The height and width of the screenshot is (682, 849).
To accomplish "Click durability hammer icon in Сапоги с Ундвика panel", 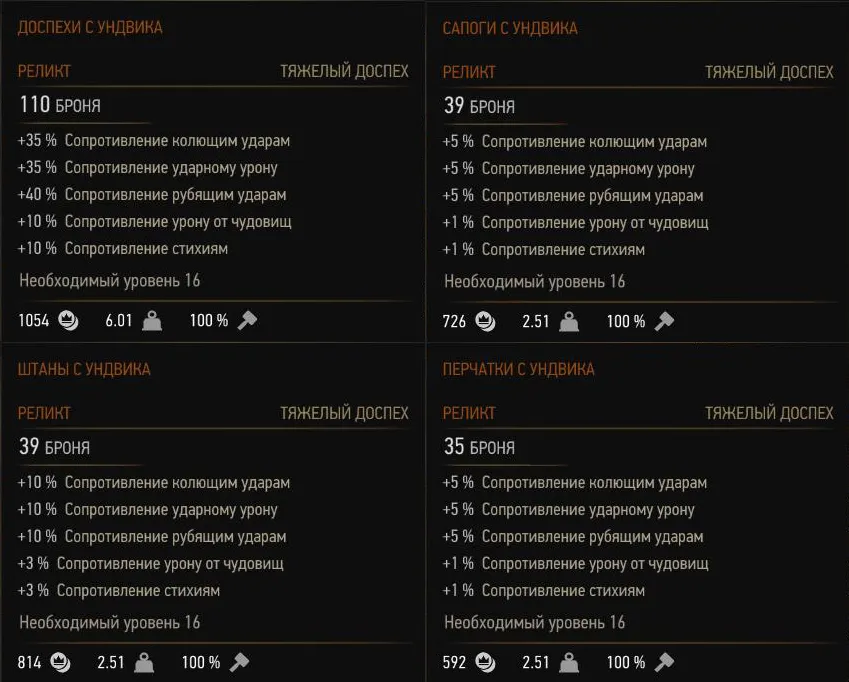I will 664,321.
